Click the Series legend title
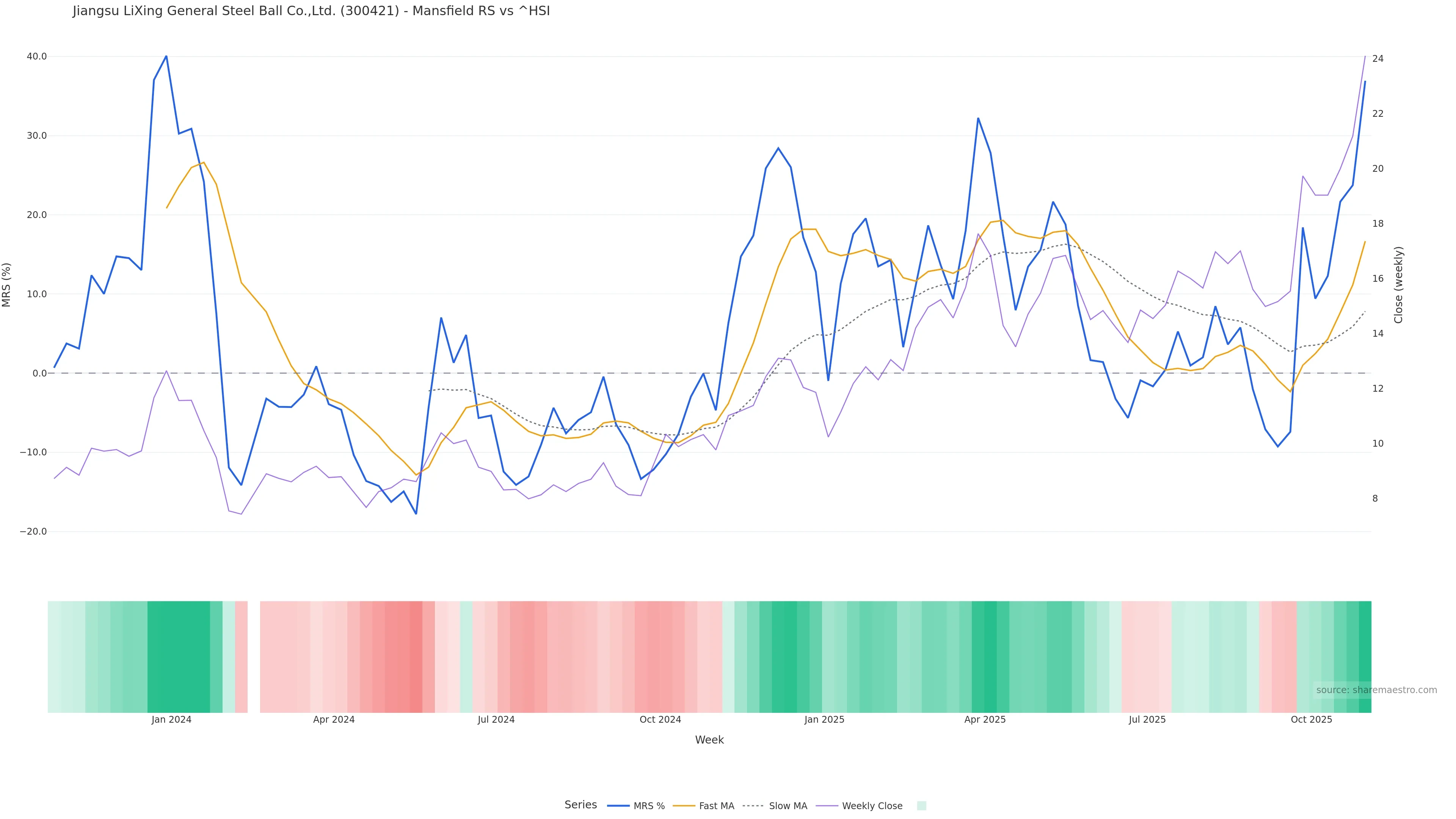This screenshot has height=819, width=1456. [x=581, y=805]
